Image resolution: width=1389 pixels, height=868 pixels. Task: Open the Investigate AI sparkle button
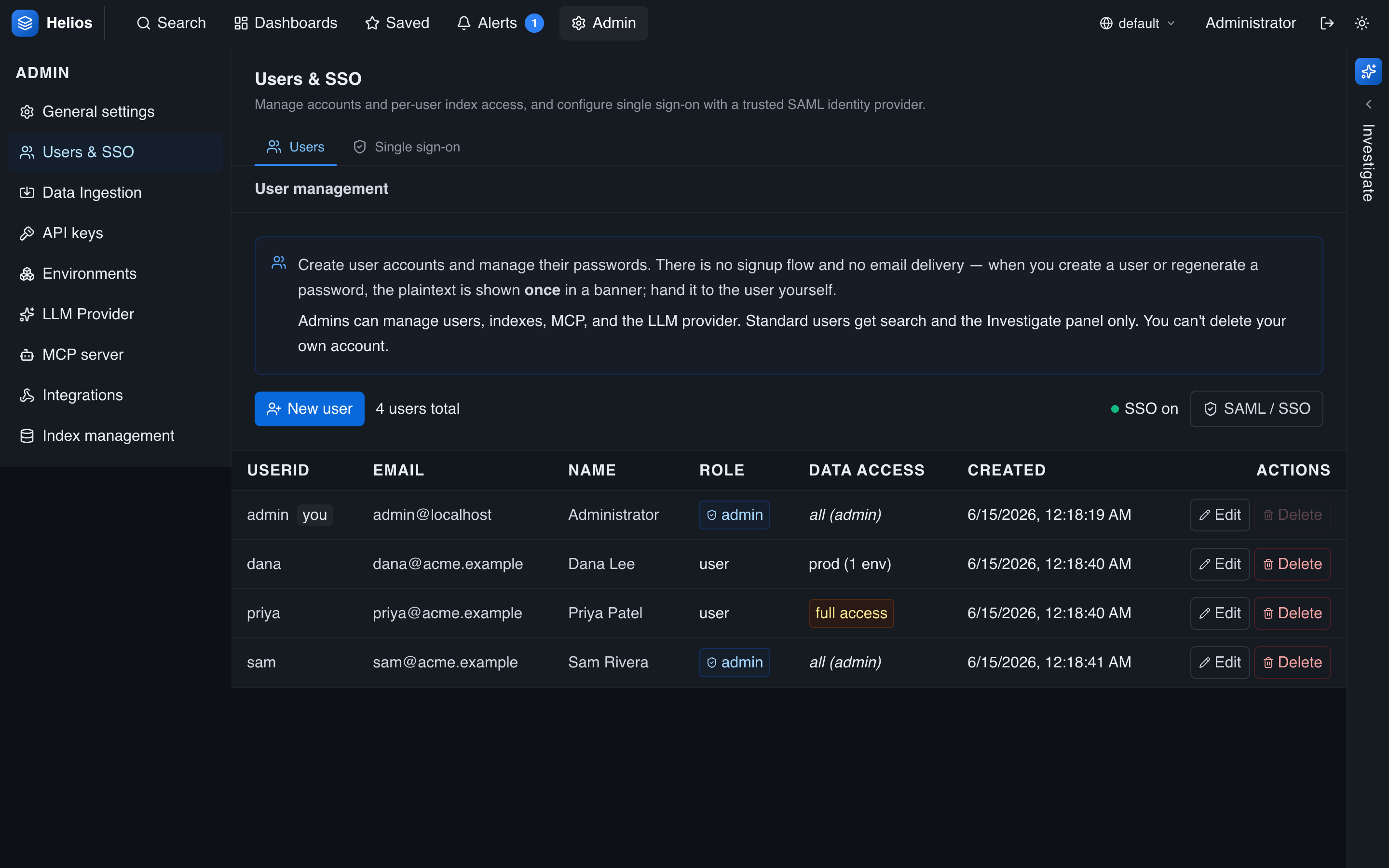(1368, 71)
